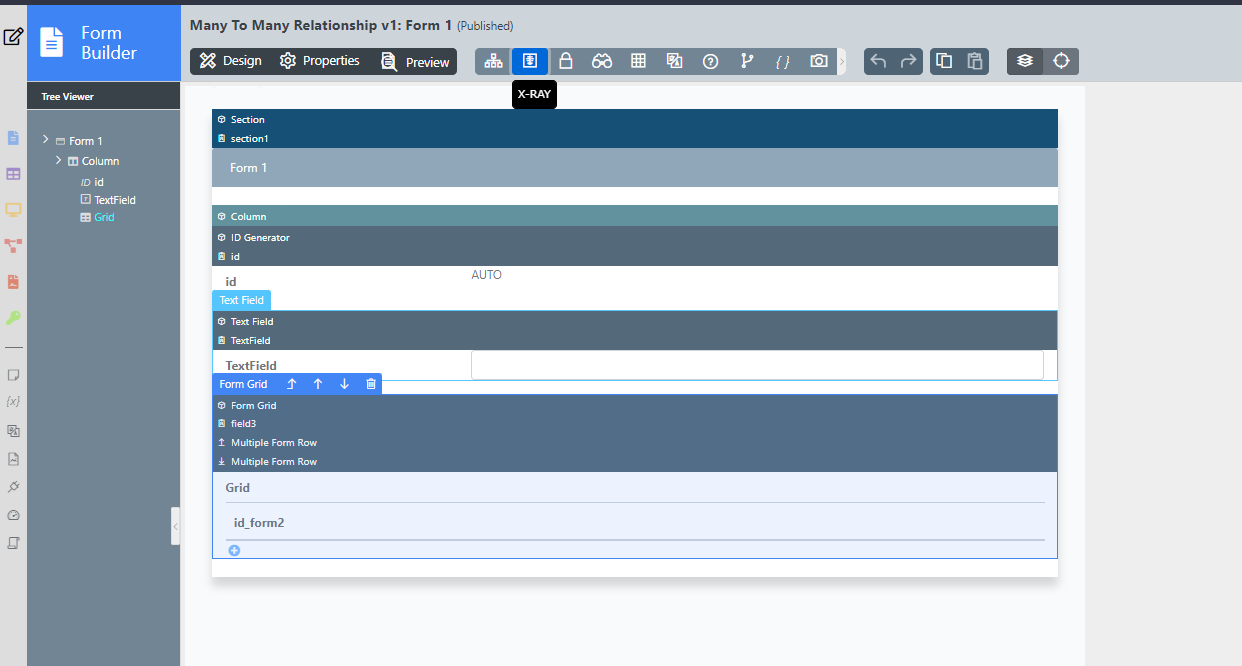The image size is (1242, 666).
Task: Collapse the Tree Viewer side panel handle
Action: 176,526
